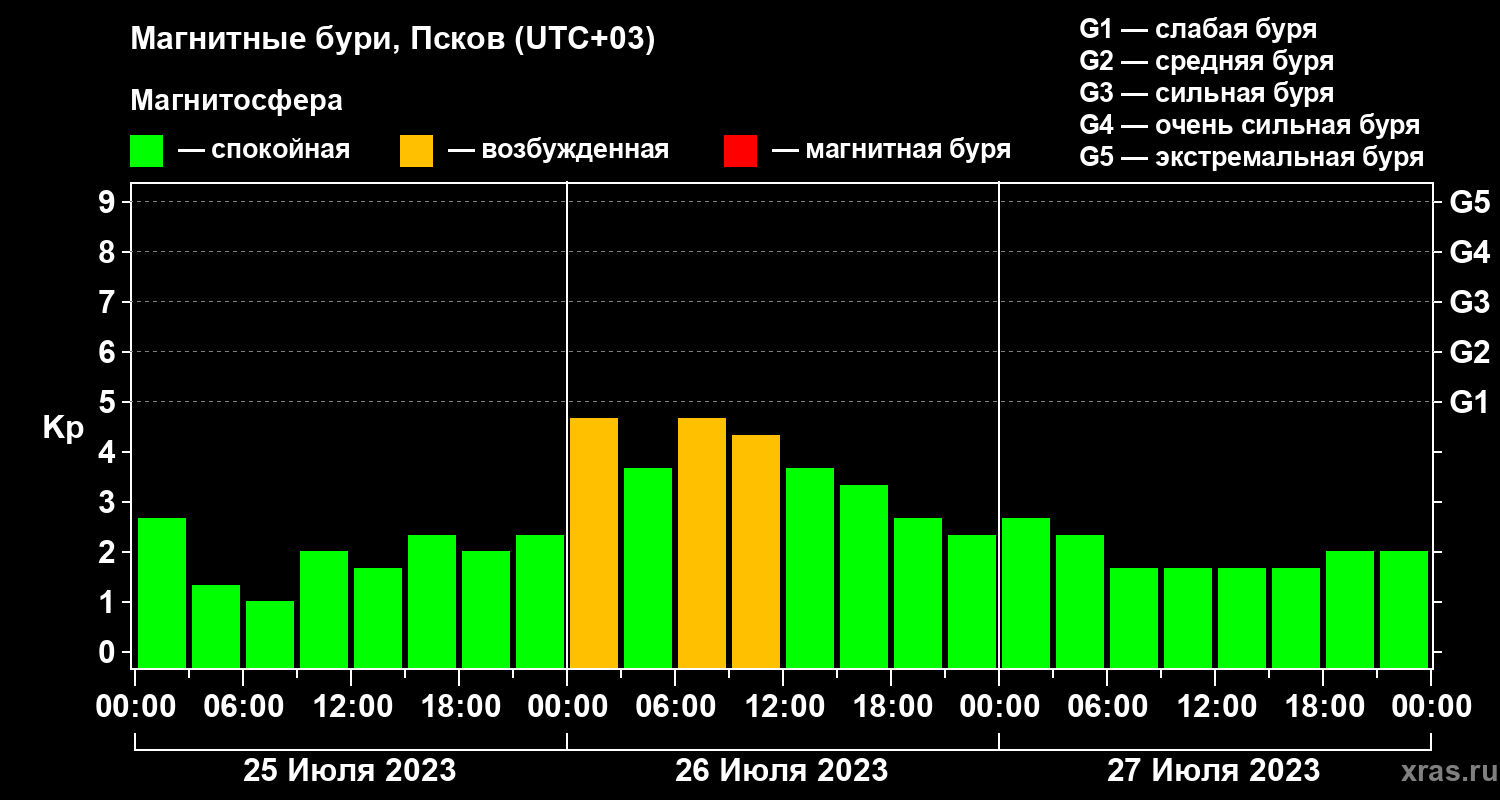Click the green bar for 03:00–06:00 on 26 July

(648, 568)
